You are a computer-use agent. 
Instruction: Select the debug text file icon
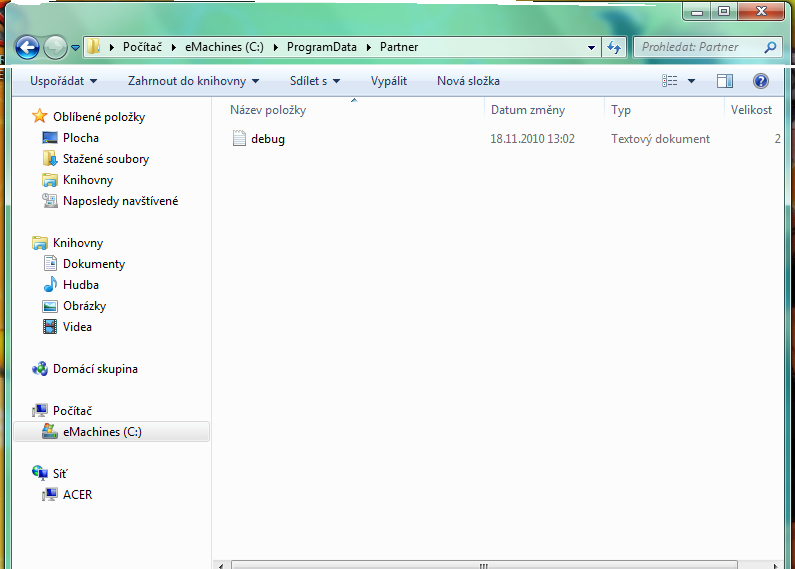239,139
